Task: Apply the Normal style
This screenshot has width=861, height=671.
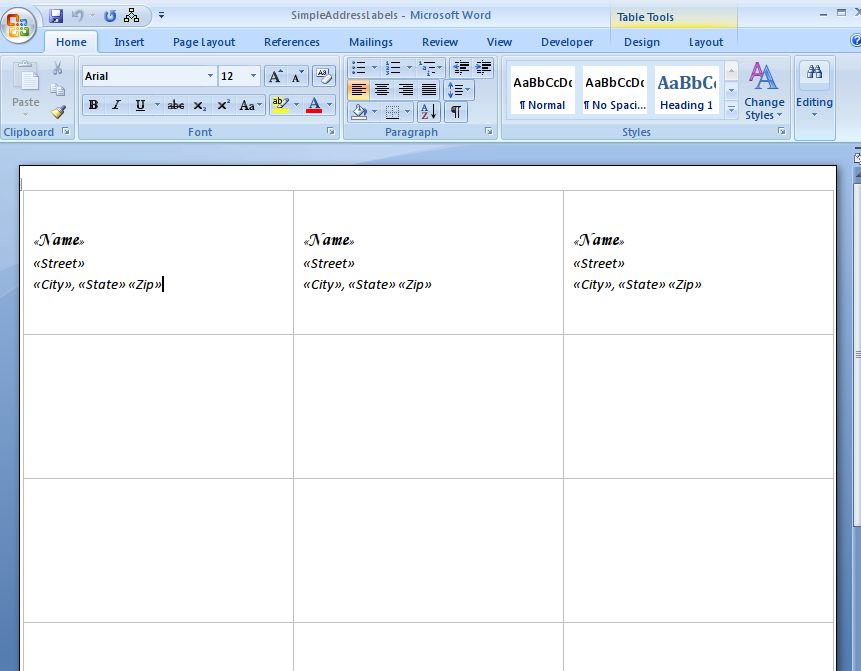Action: [543, 91]
